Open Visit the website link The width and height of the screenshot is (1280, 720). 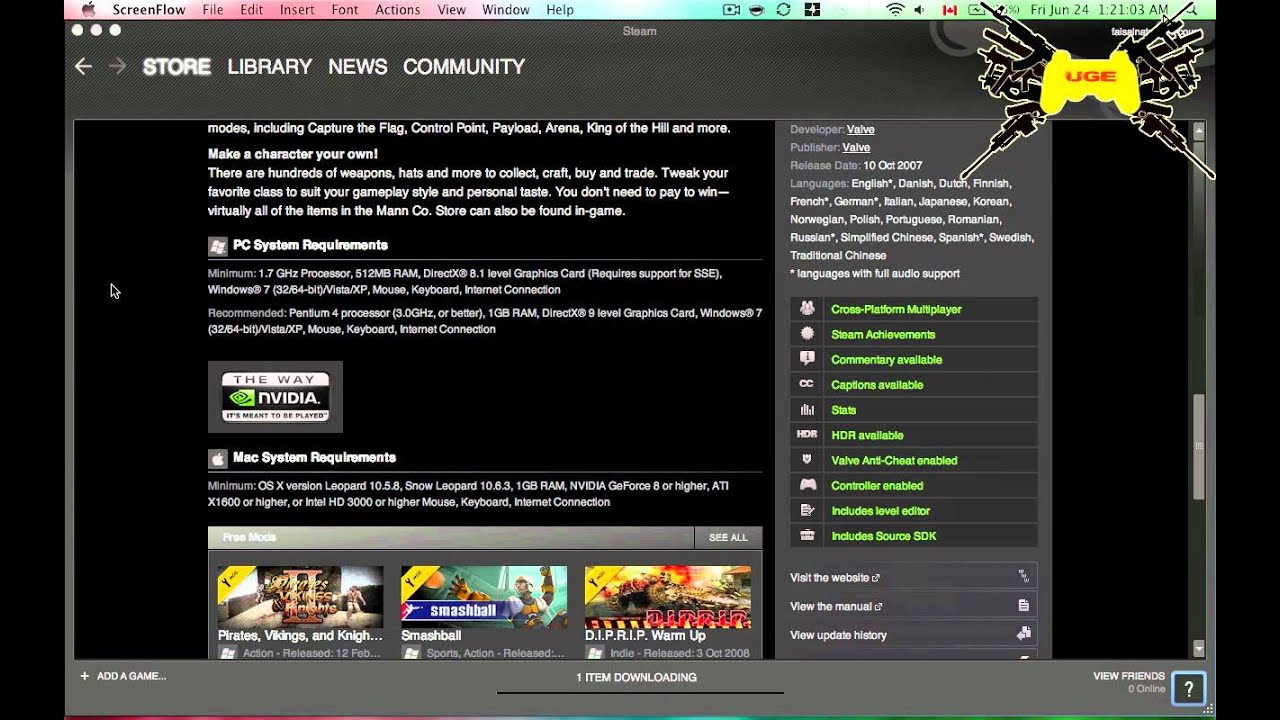(835, 577)
